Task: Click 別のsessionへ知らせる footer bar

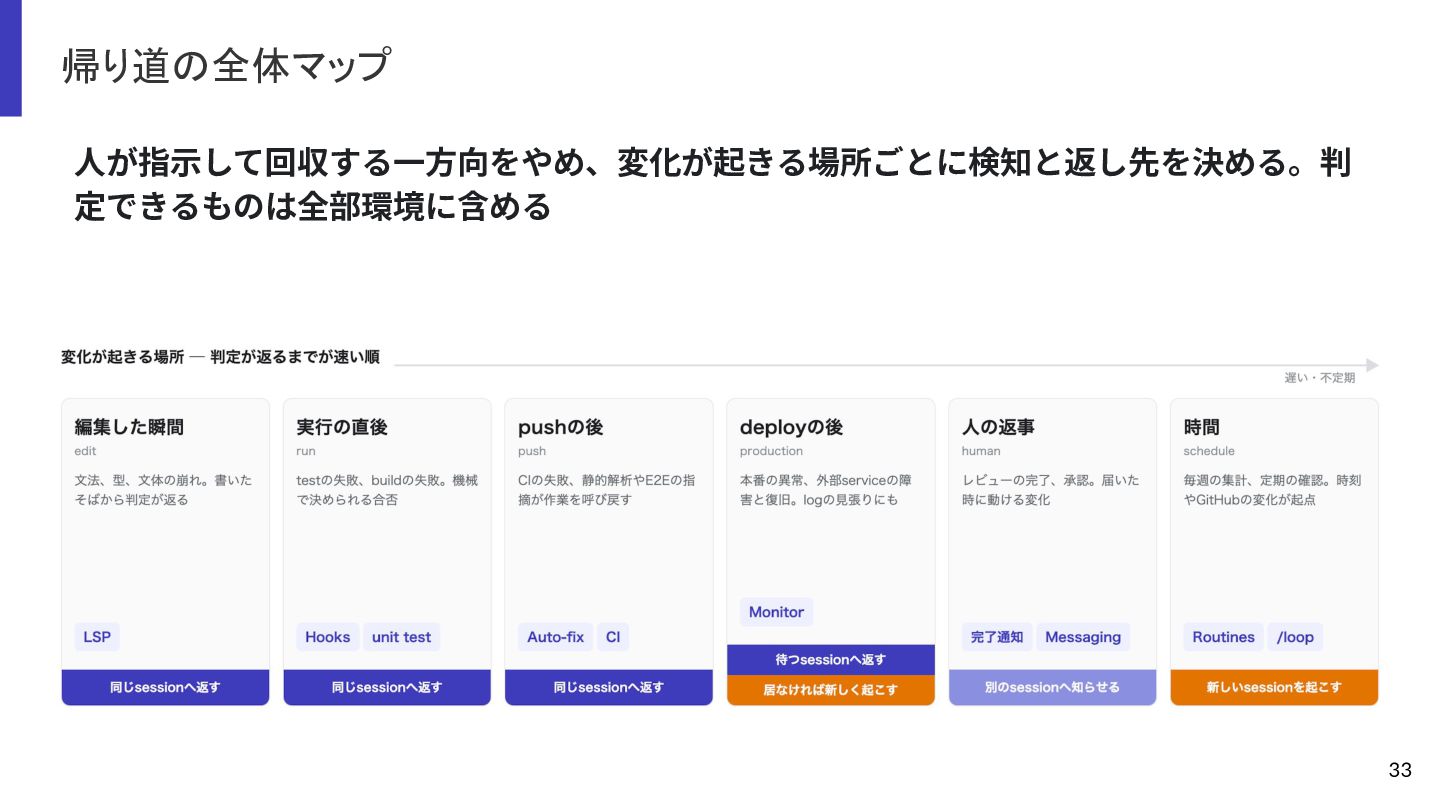Action: pos(1053,687)
